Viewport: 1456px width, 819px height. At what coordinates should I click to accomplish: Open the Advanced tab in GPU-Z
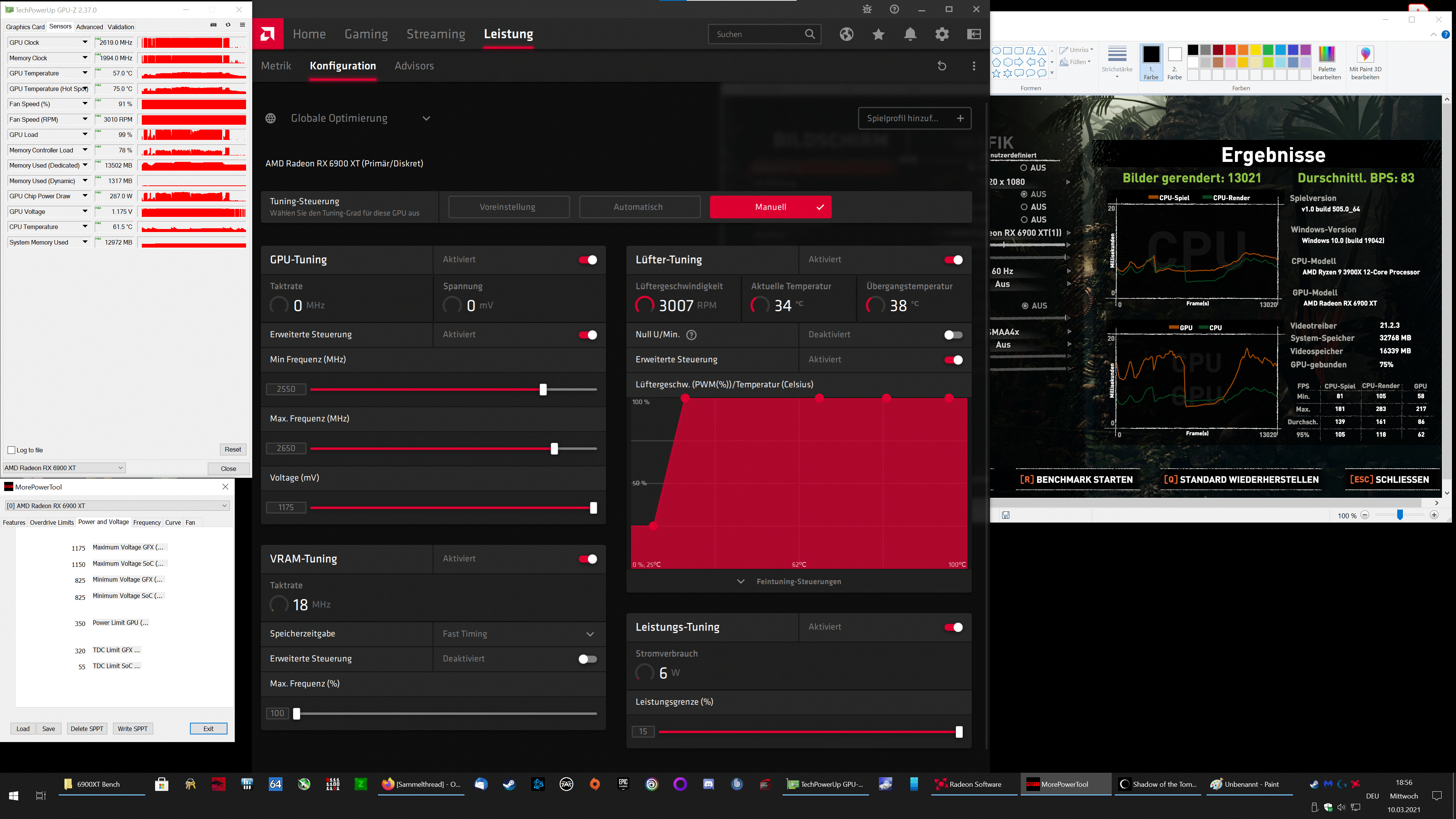point(89,27)
